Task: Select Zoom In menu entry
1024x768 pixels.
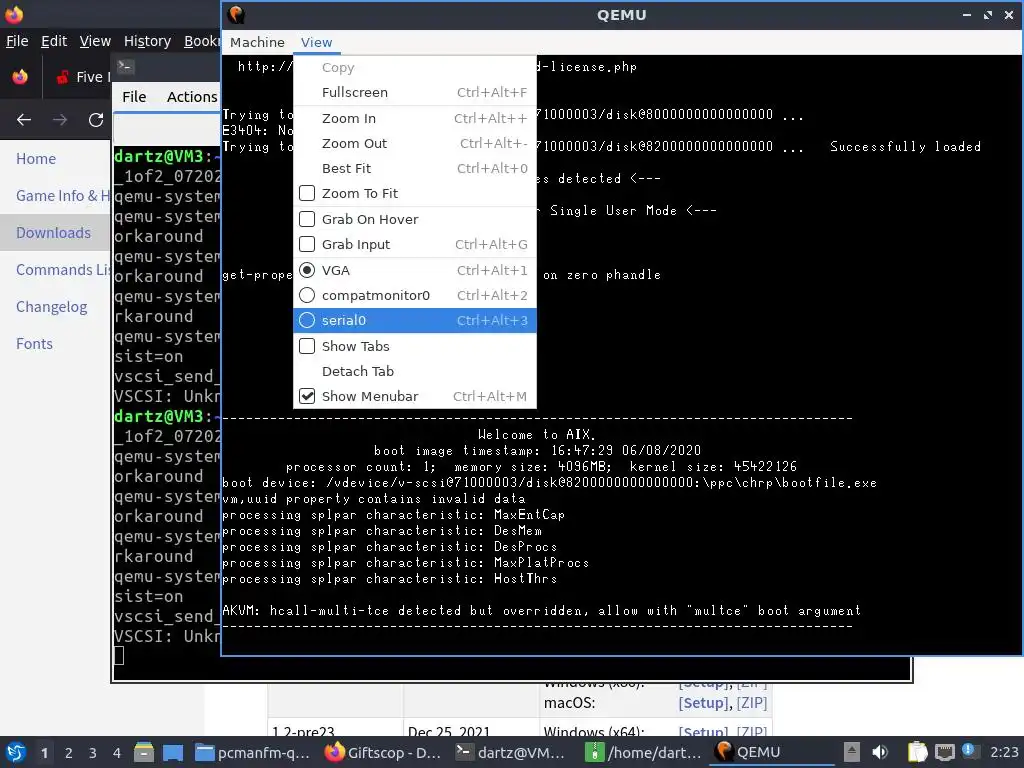Action: coord(415,118)
